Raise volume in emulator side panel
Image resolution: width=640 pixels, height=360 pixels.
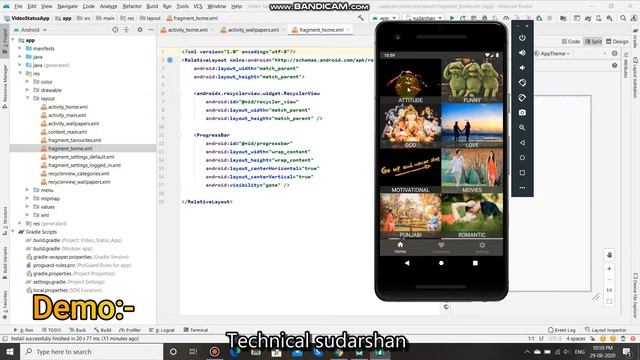click(522, 53)
